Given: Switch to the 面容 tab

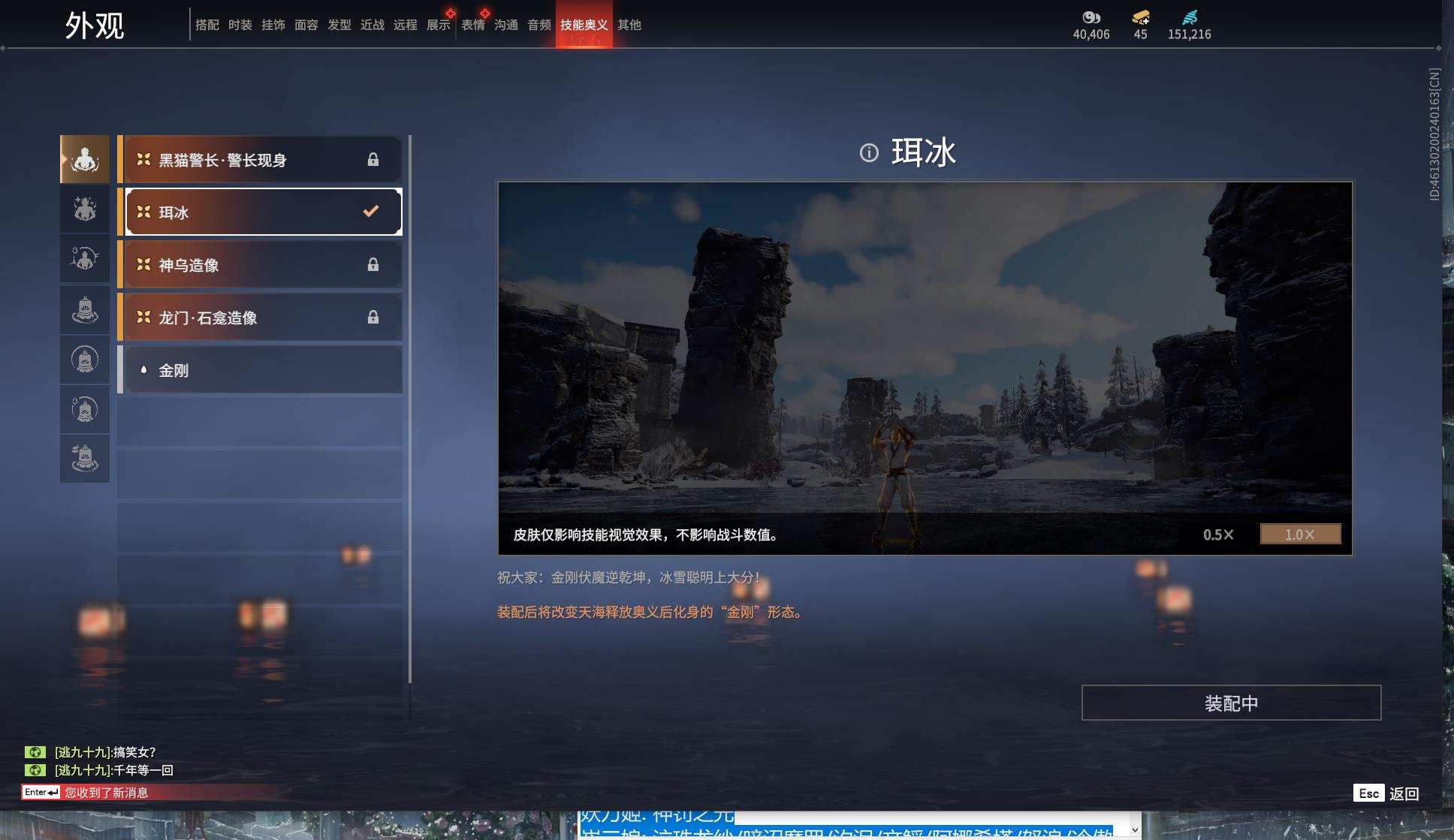Looking at the screenshot, I should [306, 25].
